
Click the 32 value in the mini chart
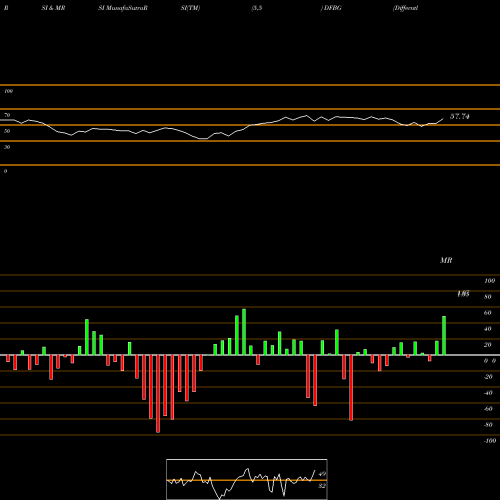point(322,486)
